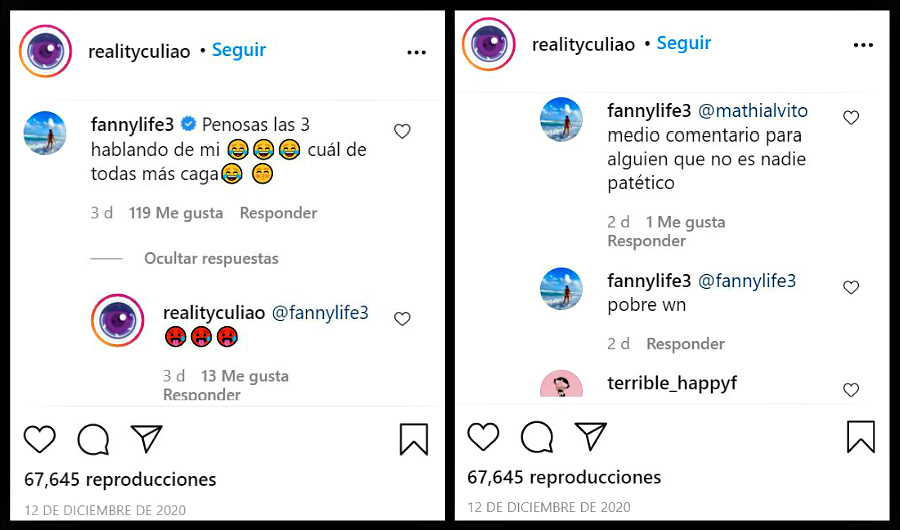Like the post with the left panel's bottom heart

tap(40, 439)
